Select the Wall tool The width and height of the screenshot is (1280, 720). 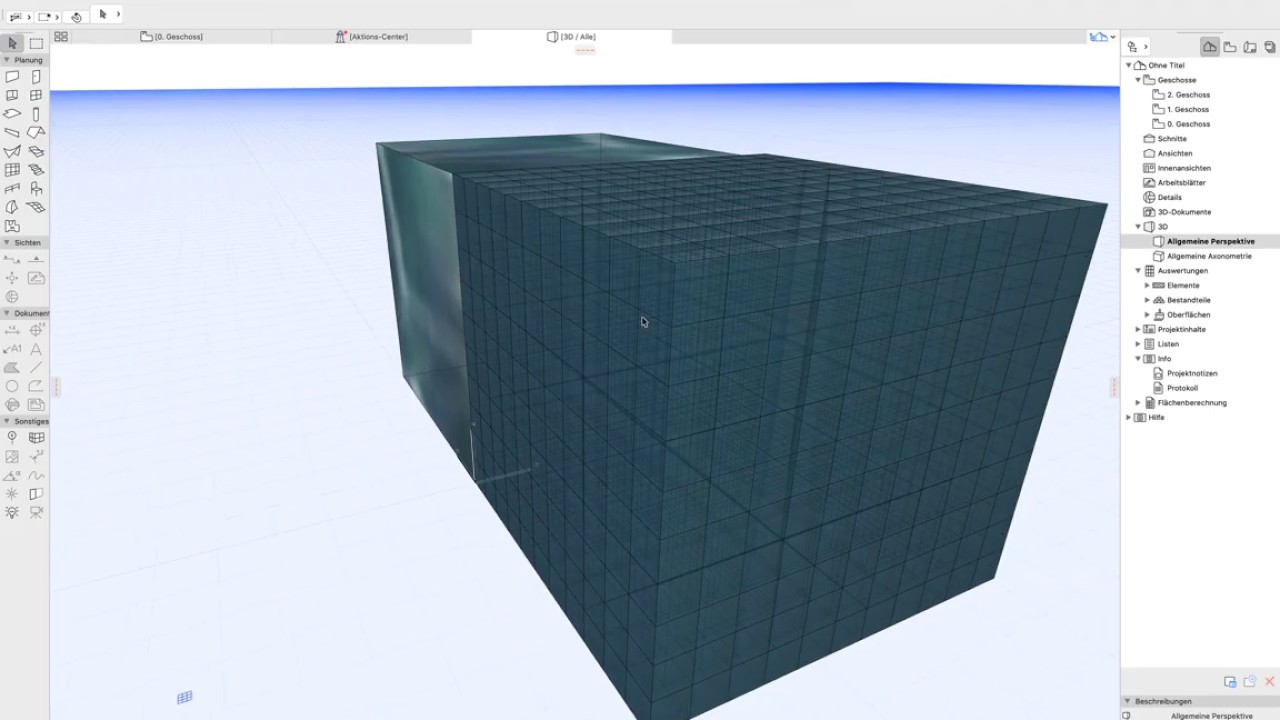click(12, 77)
